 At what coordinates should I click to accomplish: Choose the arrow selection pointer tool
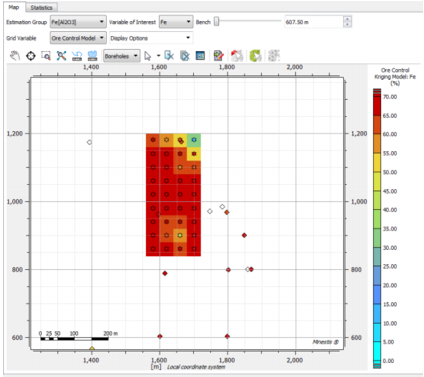[x=148, y=56]
